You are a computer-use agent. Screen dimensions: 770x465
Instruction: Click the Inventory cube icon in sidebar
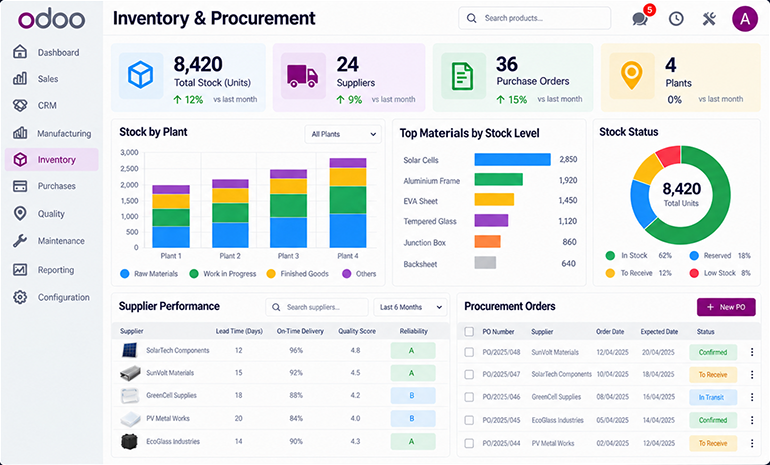tap(20, 160)
